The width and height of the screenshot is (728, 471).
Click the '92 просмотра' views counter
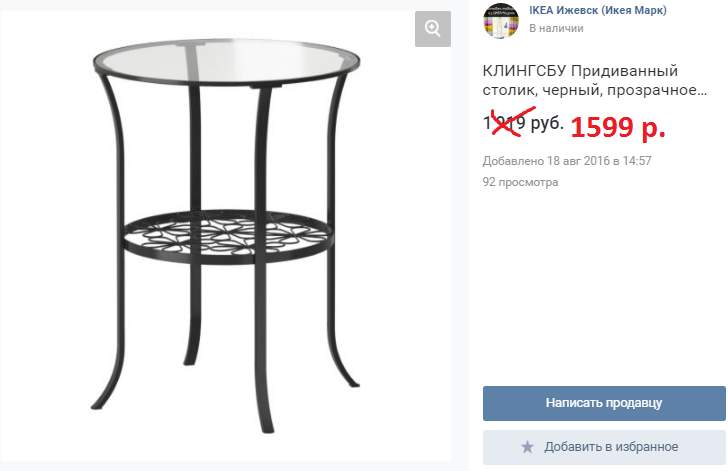pos(520,182)
